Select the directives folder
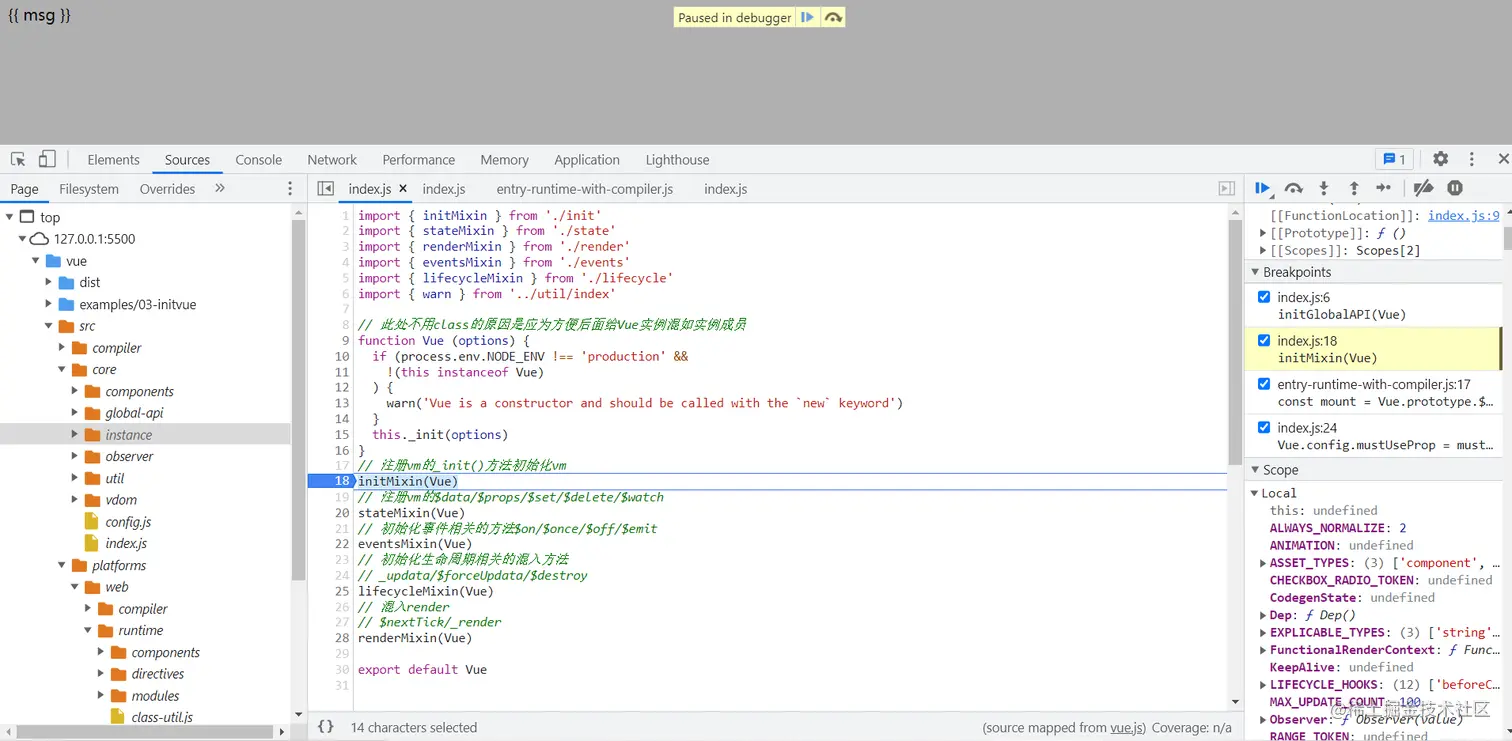The image size is (1512, 741). (158, 674)
